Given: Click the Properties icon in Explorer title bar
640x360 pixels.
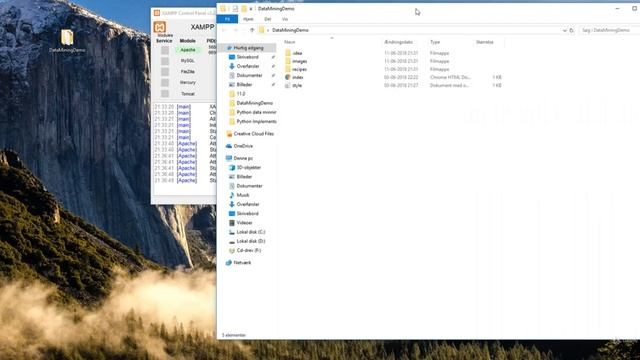Looking at the screenshot, I should coord(235,9).
